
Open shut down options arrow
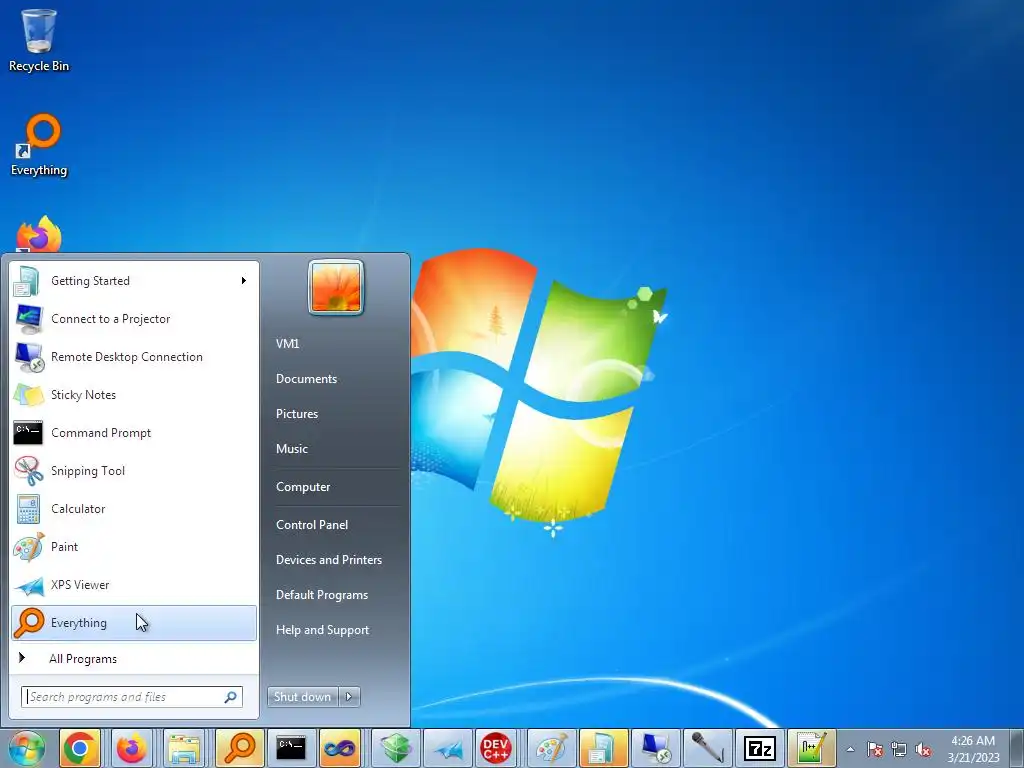point(349,697)
